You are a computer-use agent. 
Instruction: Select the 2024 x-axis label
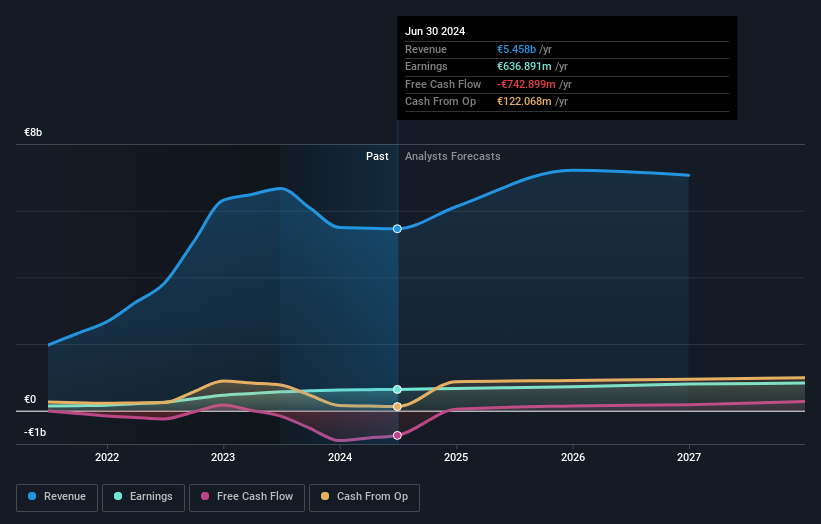tap(340, 458)
